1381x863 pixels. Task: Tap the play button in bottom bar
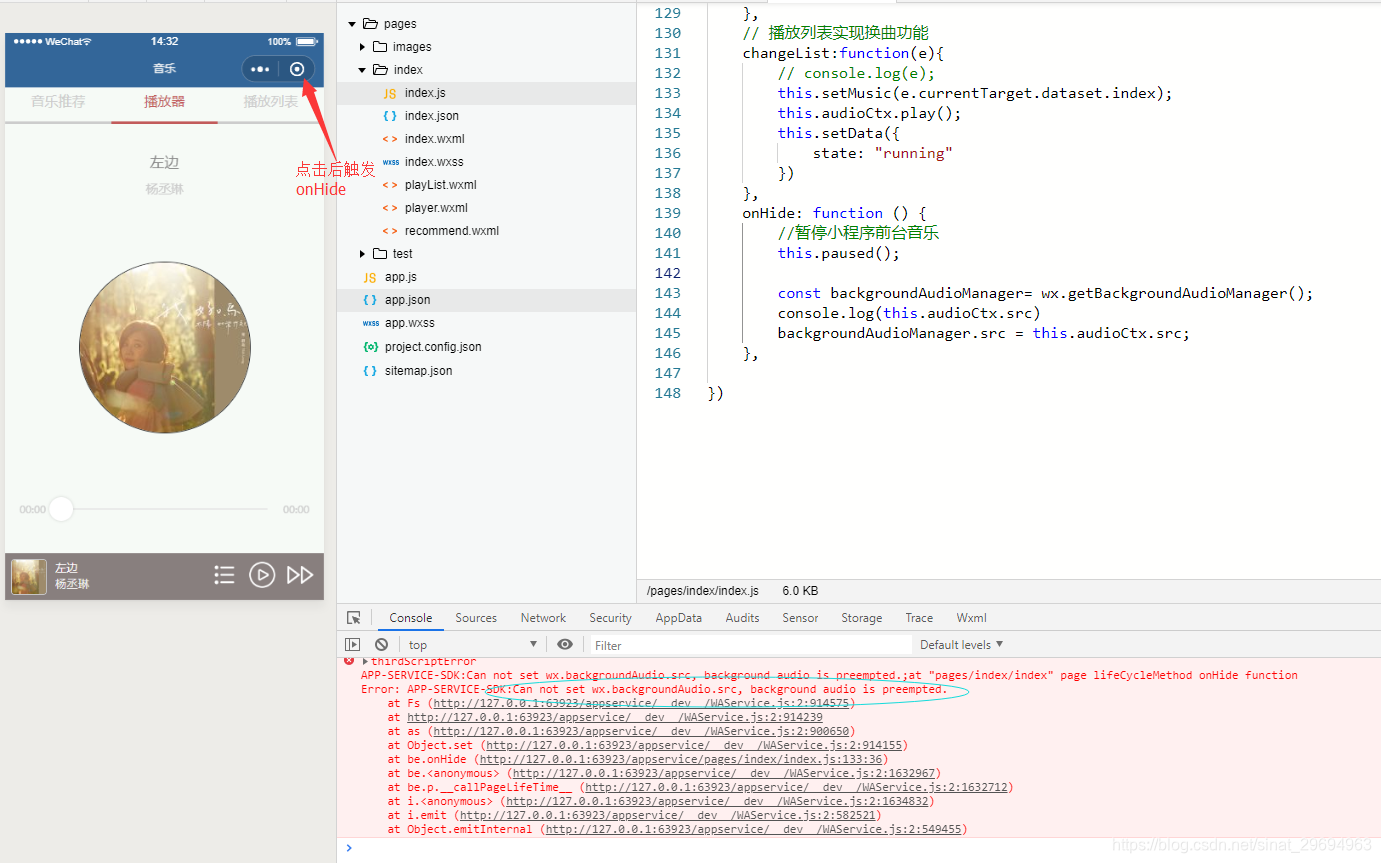tap(262, 575)
